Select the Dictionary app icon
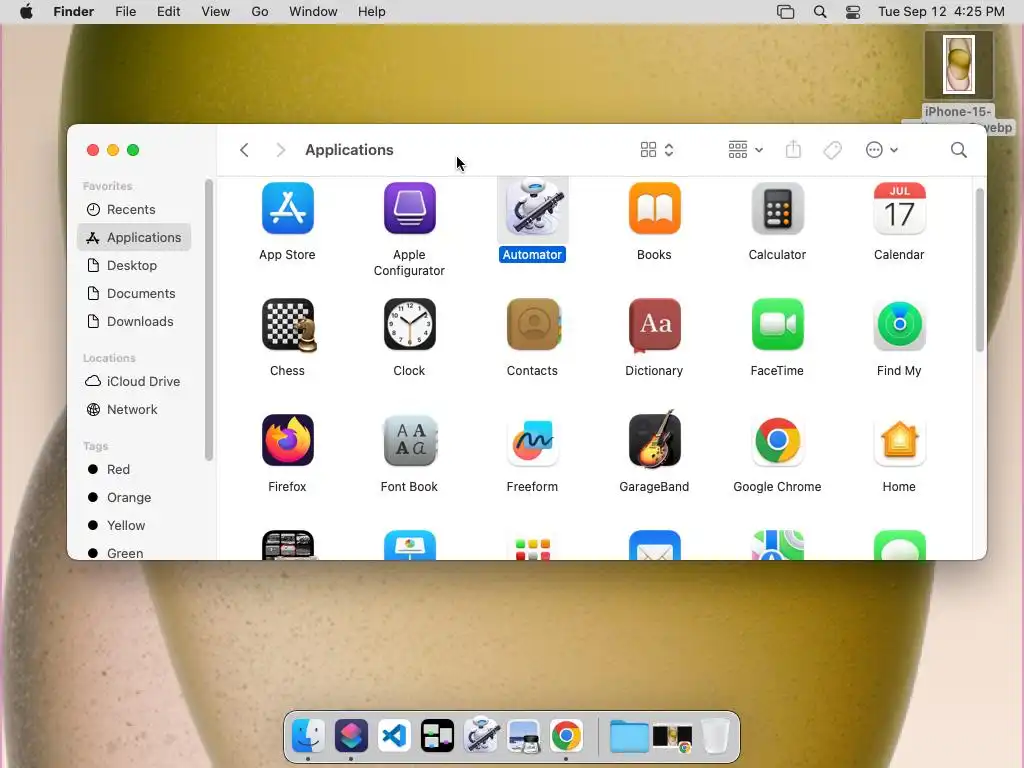1024x768 pixels. (654, 325)
